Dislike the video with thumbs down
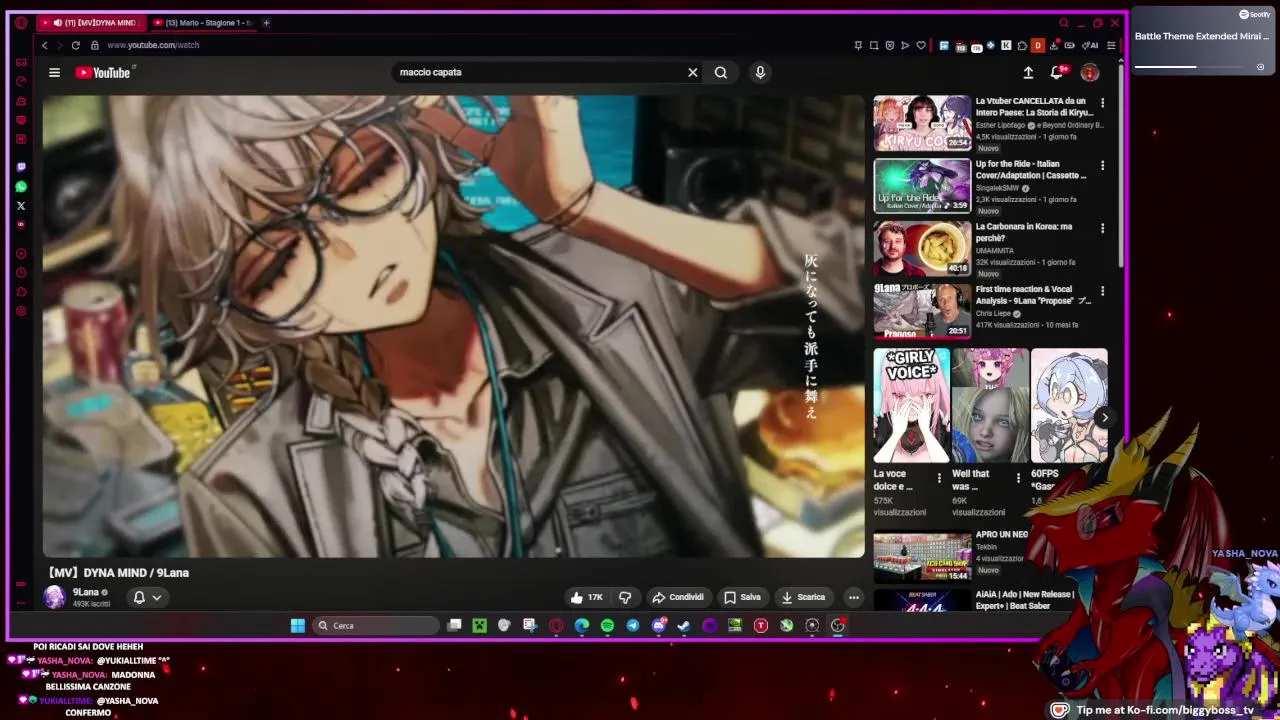Screen dimensions: 1280x720 (625, 597)
